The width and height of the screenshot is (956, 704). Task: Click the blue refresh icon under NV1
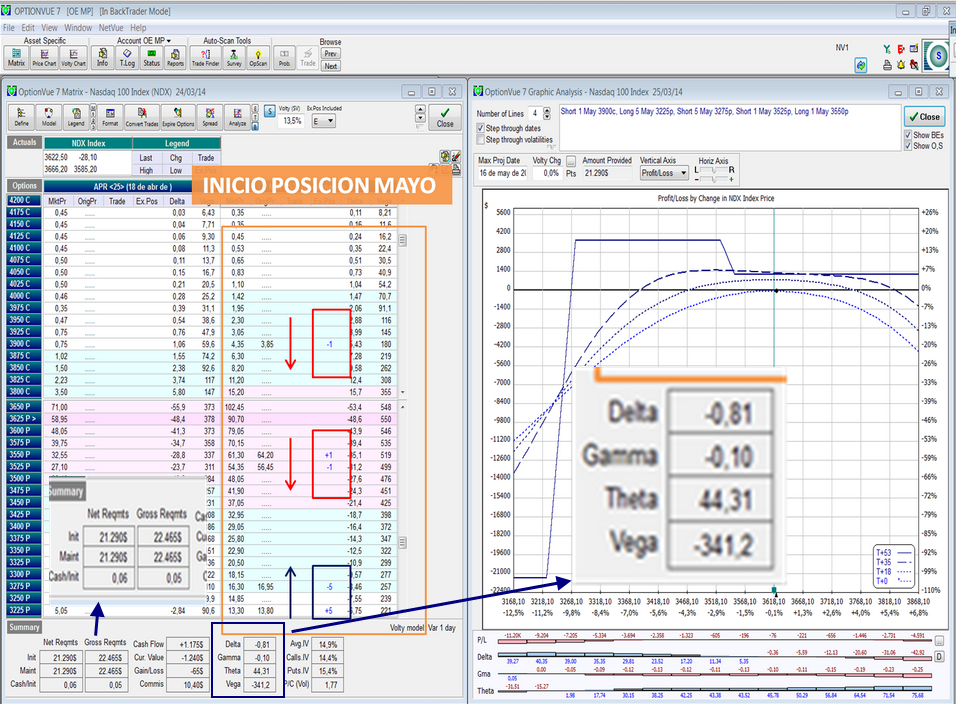click(861, 65)
